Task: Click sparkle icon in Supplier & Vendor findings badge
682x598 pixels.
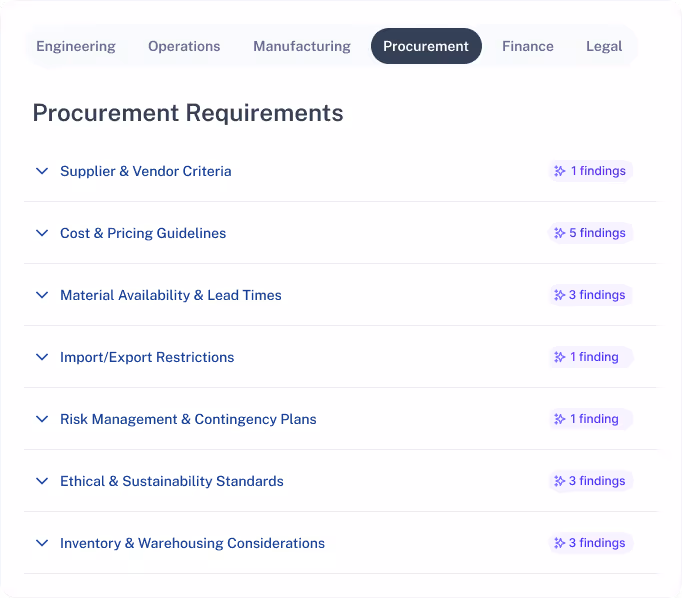Action: click(x=559, y=171)
